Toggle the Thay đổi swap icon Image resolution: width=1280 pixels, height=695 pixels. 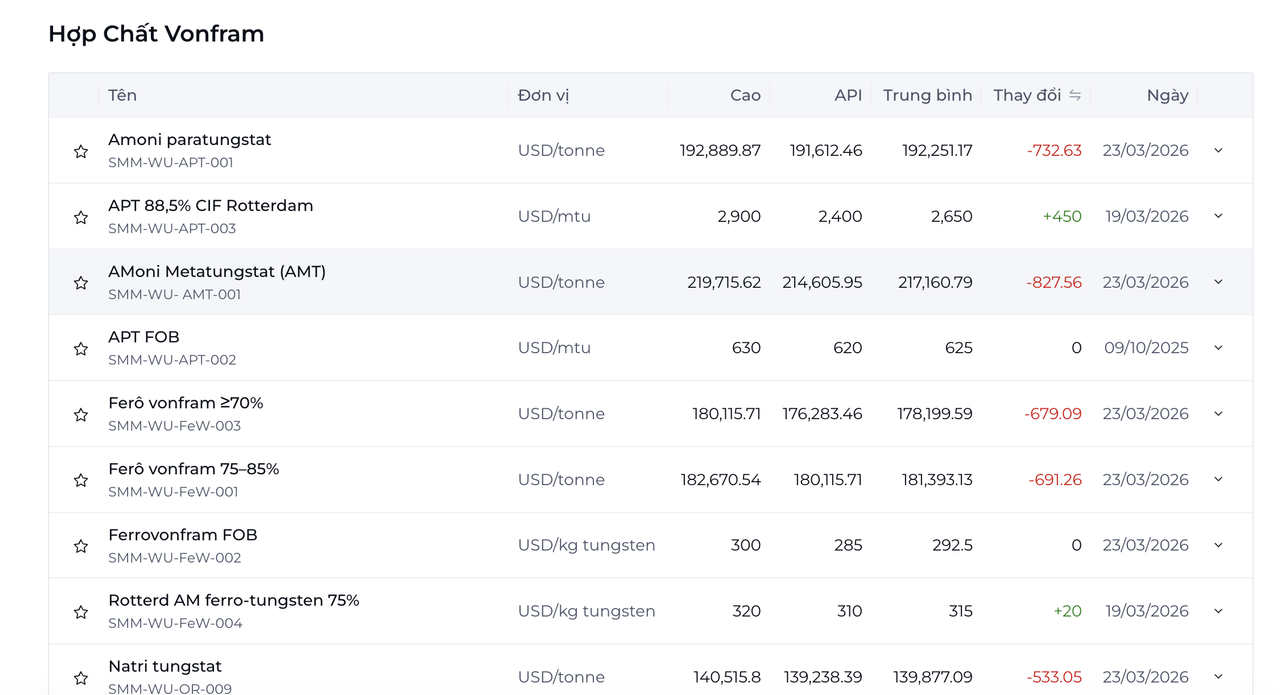coord(1075,95)
